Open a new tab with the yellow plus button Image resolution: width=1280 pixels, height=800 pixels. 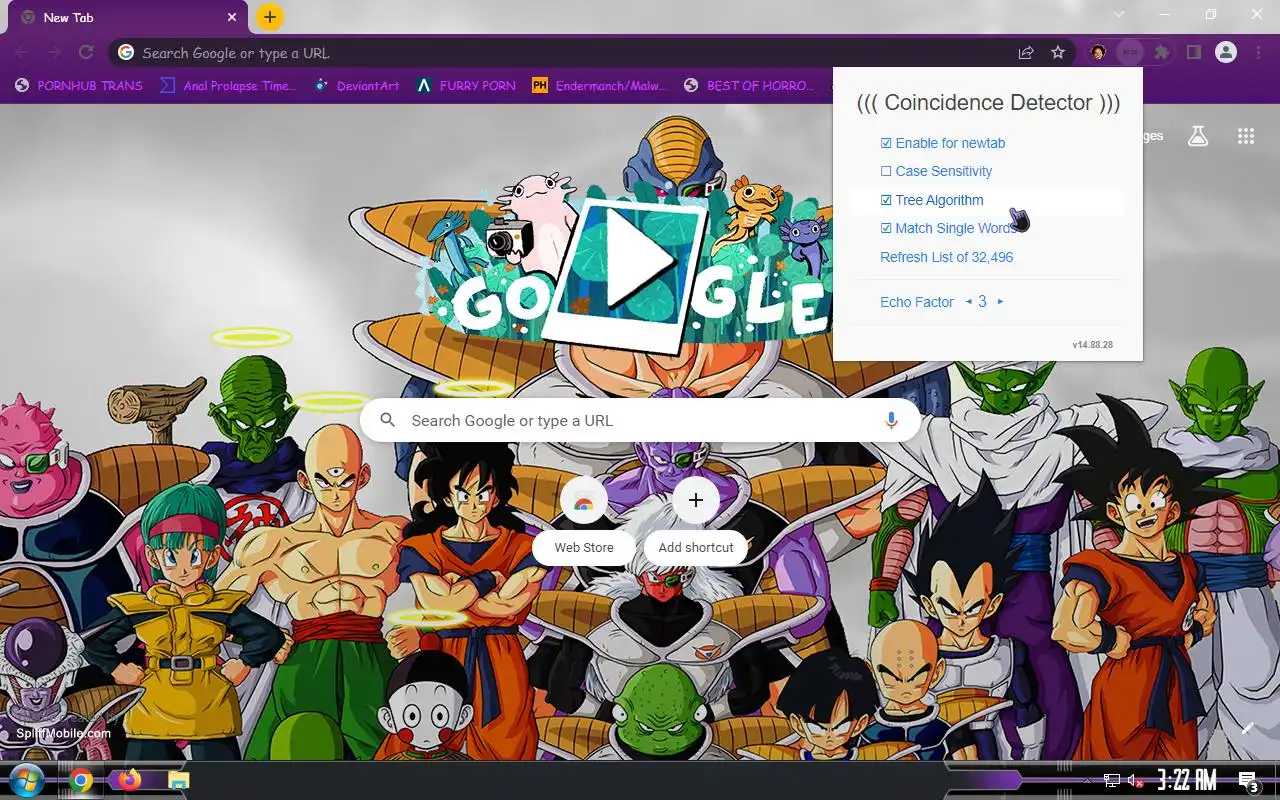pyautogui.click(x=270, y=17)
